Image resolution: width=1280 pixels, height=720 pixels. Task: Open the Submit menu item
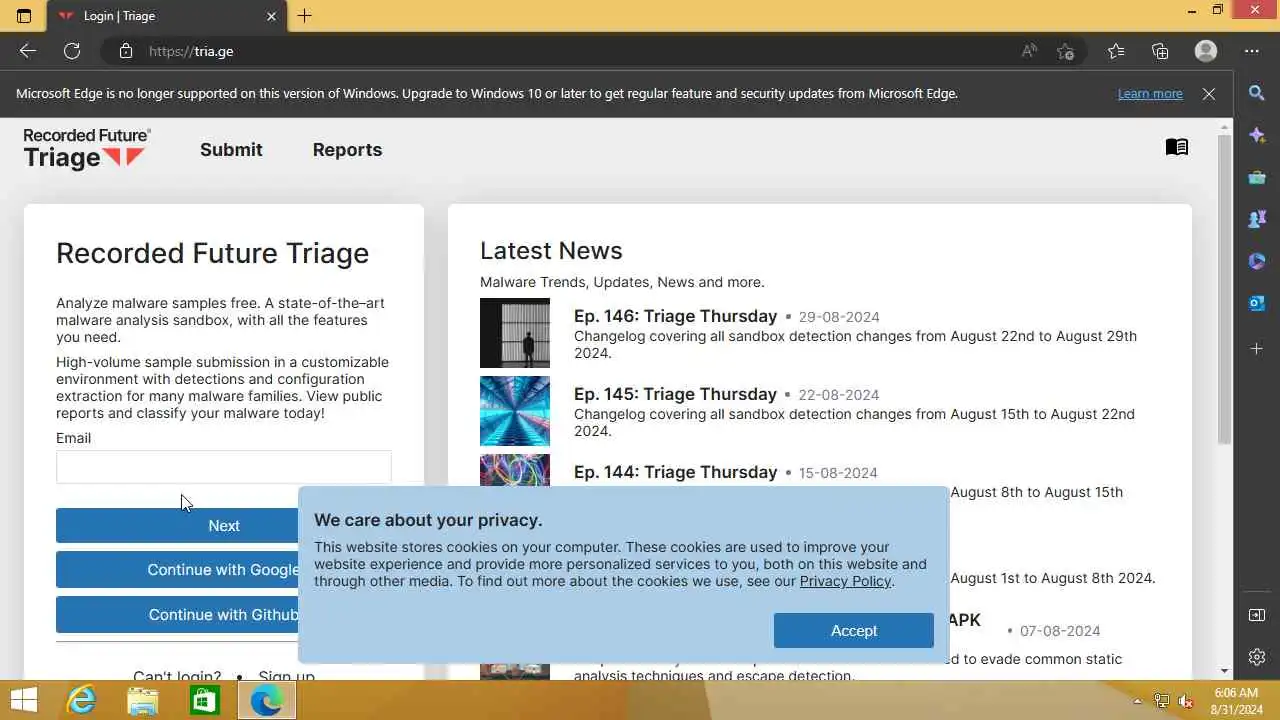(231, 149)
